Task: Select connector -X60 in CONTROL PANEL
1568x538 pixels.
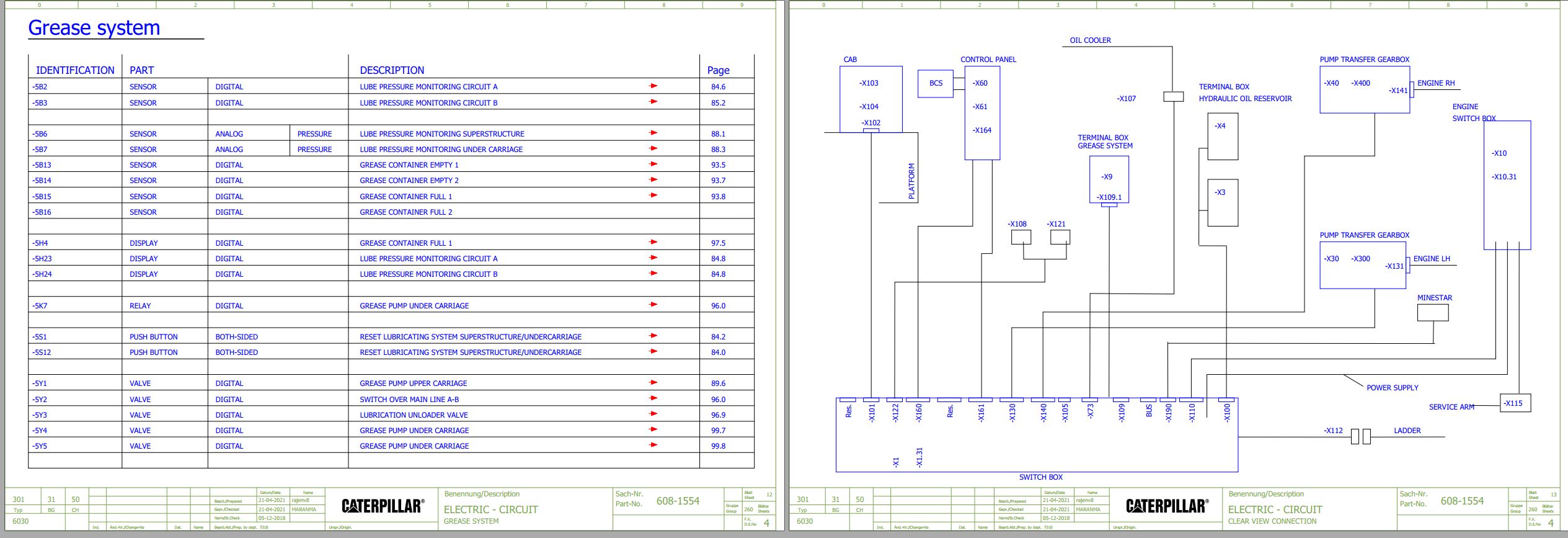Action: pos(980,83)
